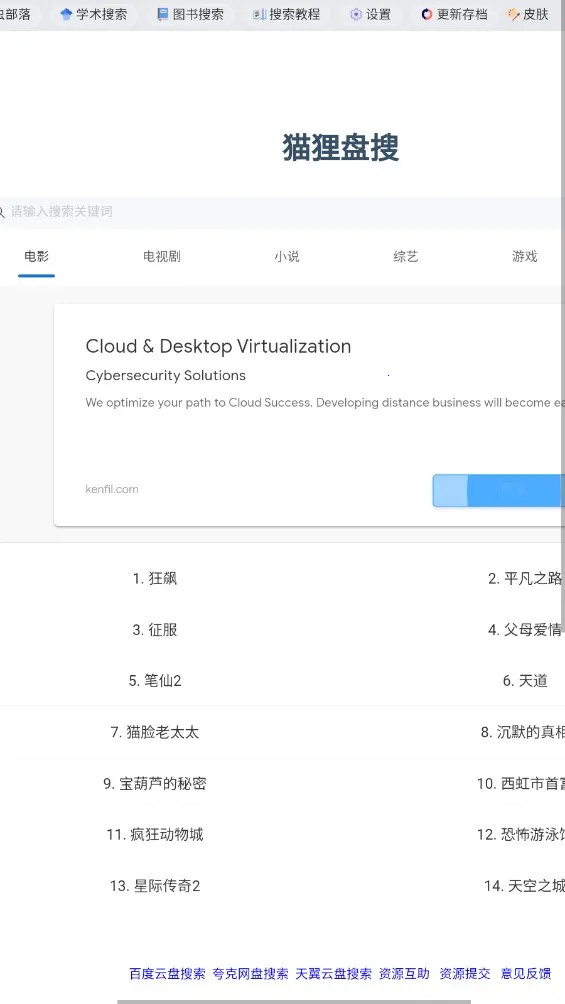Select hot search 10. 西虹市首富
This screenshot has height=1004, width=565.
point(521,783)
